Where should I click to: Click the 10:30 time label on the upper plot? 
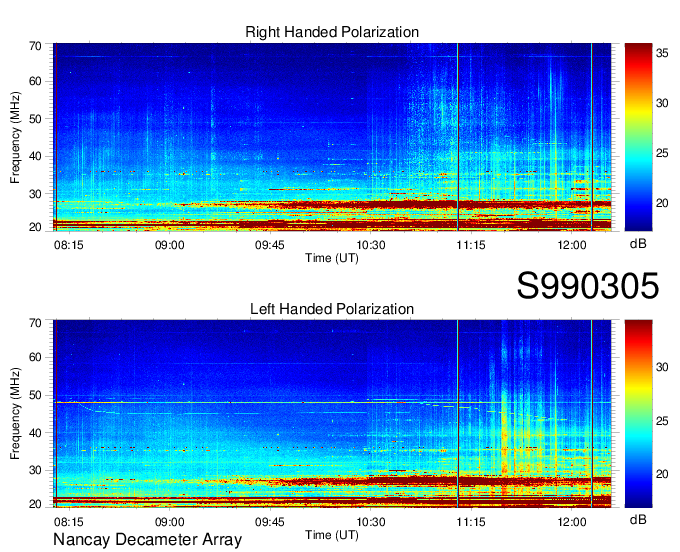tap(371, 245)
